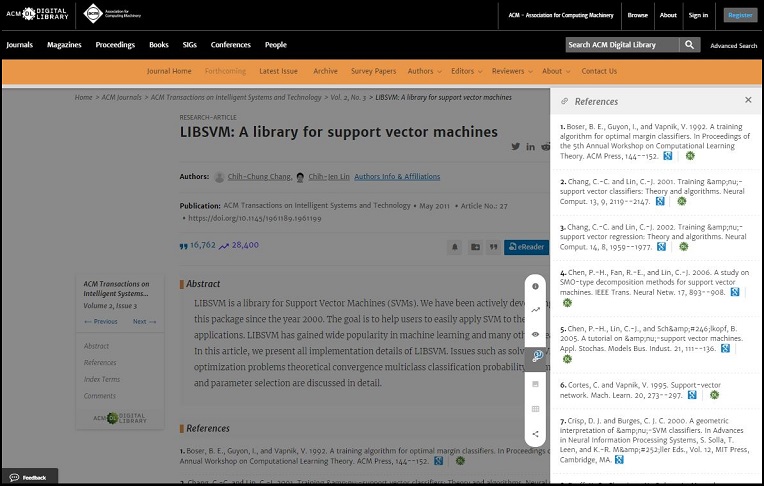Open the Conferences menu

point(230,45)
